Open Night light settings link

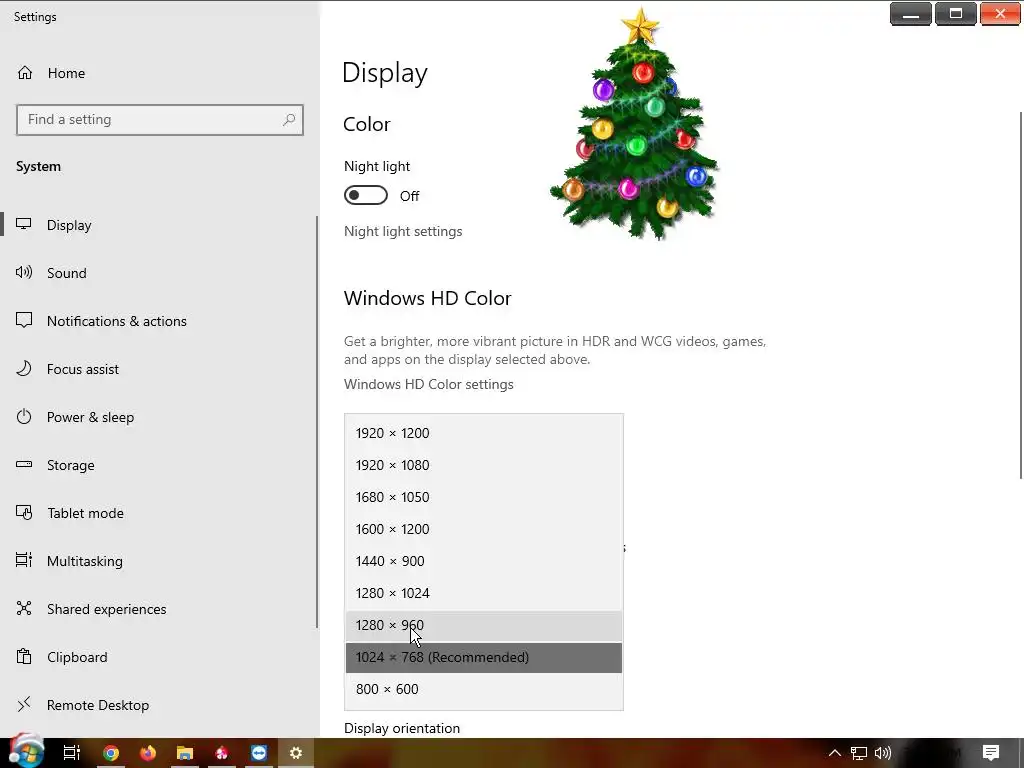click(403, 231)
